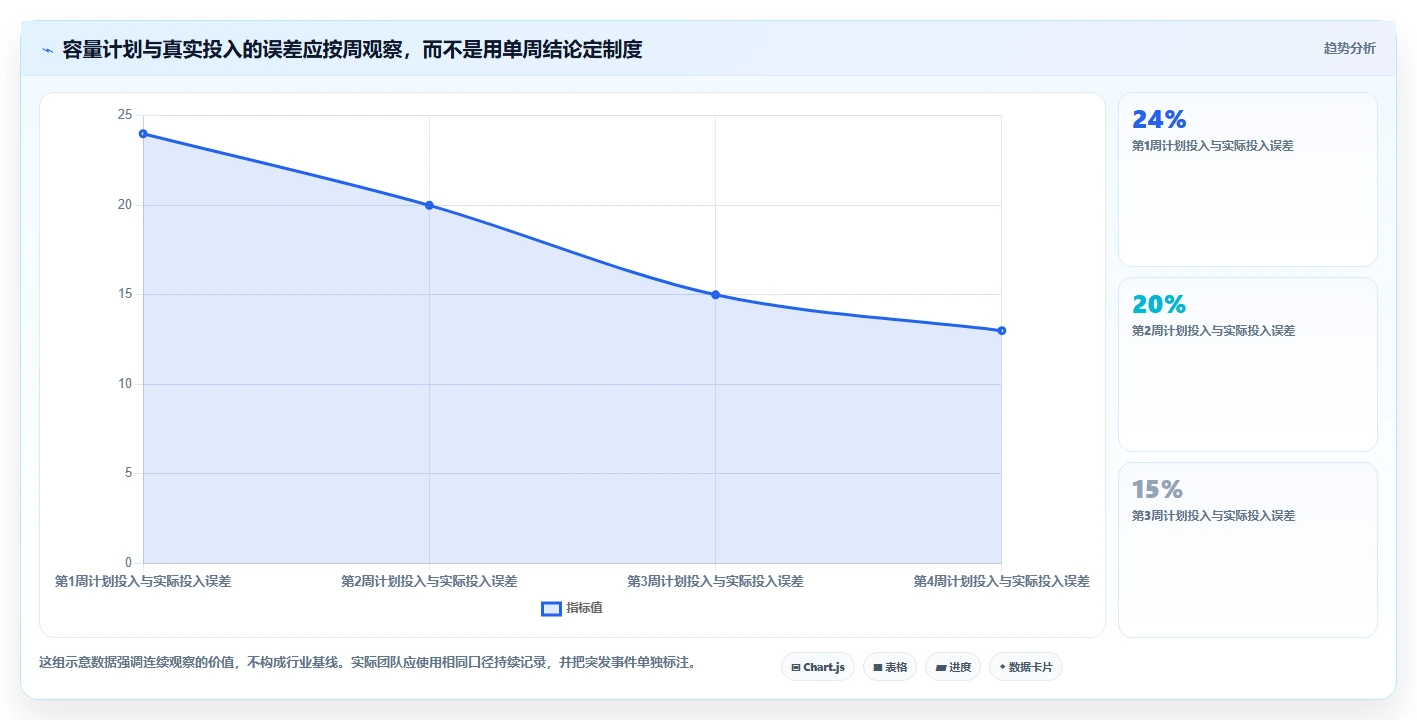Click the 第2周计划投入与实际投入误差 card caption
The image size is (1417, 720).
point(1213,331)
